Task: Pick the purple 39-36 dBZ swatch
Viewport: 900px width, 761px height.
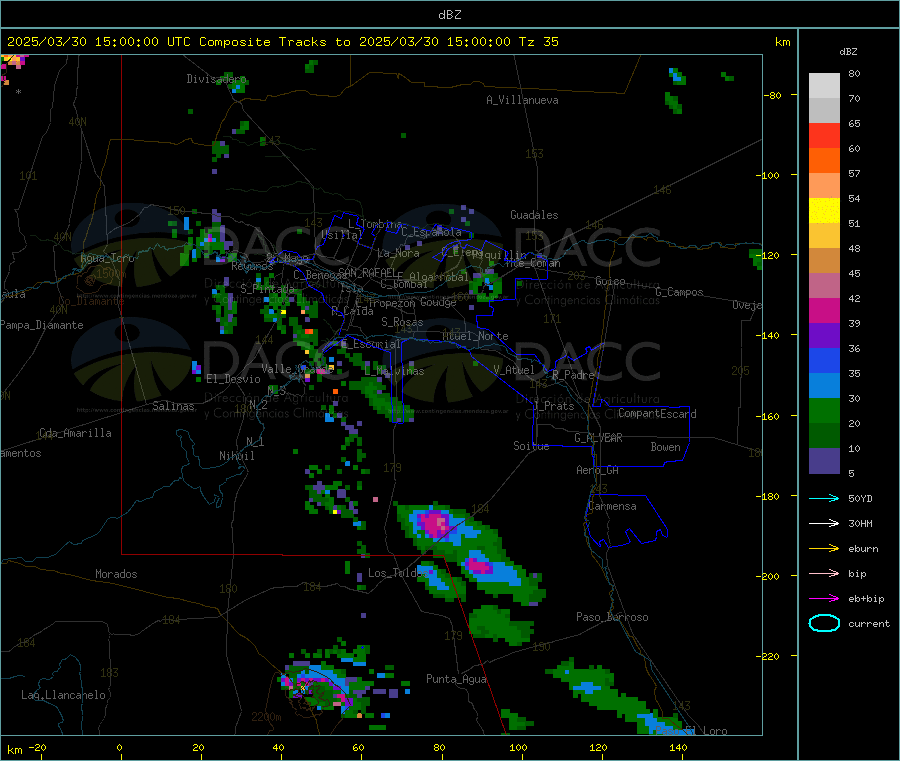Action: click(824, 336)
